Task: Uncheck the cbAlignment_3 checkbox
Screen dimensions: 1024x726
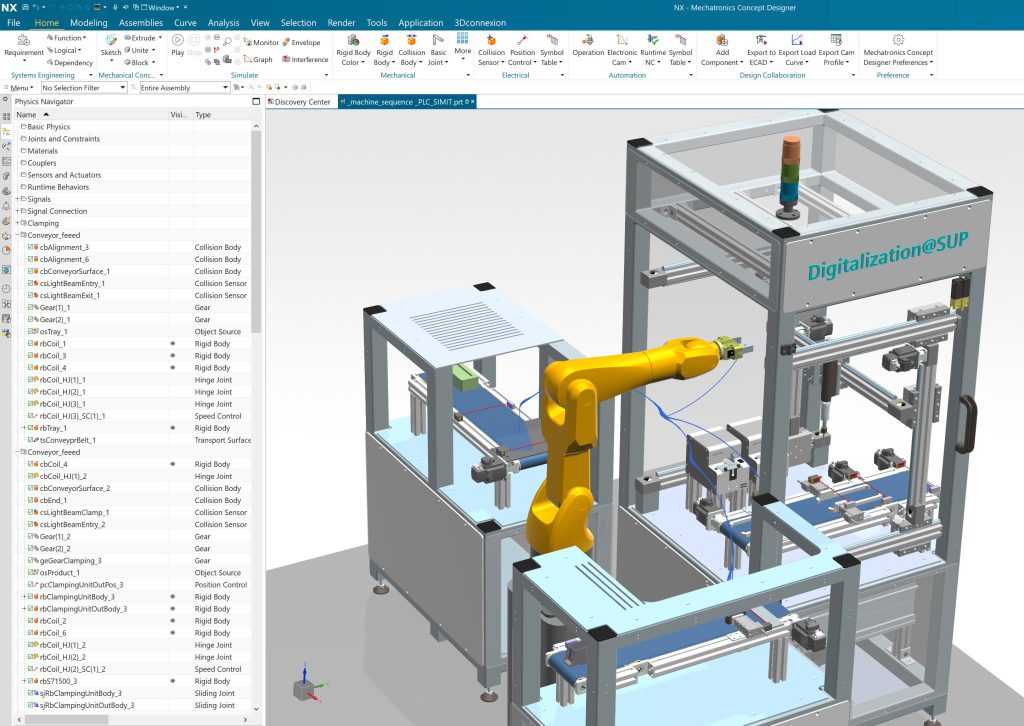Action: [31, 247]
